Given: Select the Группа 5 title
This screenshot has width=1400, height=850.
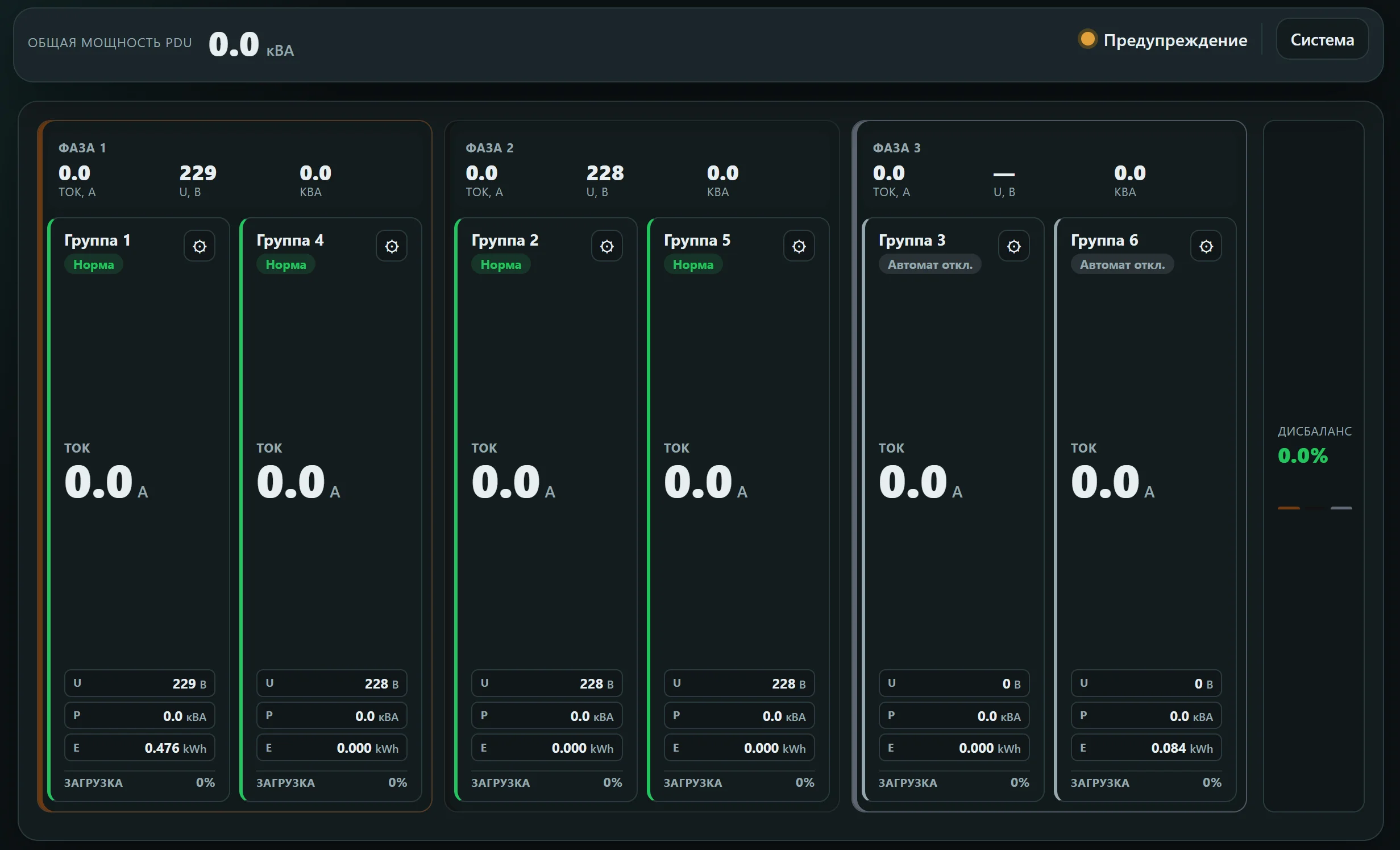Looking at the screenshot, I should 697,241.
